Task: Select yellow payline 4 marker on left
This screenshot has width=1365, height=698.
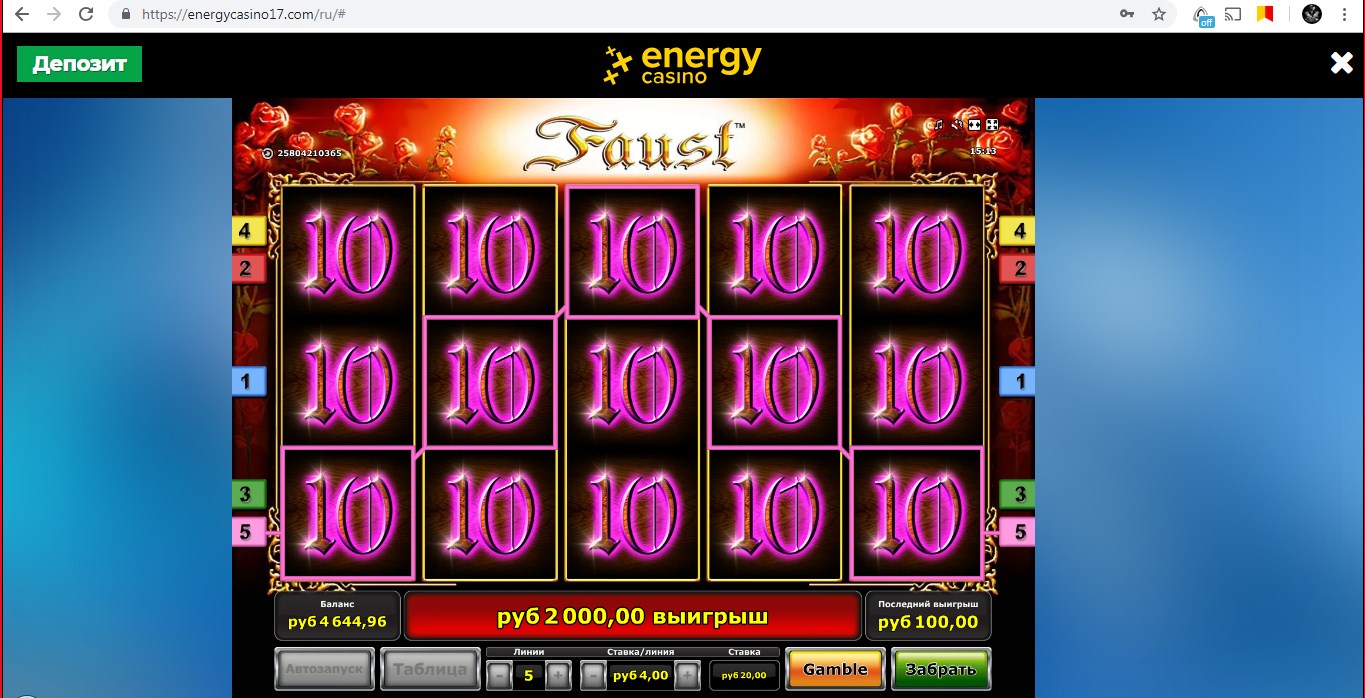Action: tap(248, 231)
